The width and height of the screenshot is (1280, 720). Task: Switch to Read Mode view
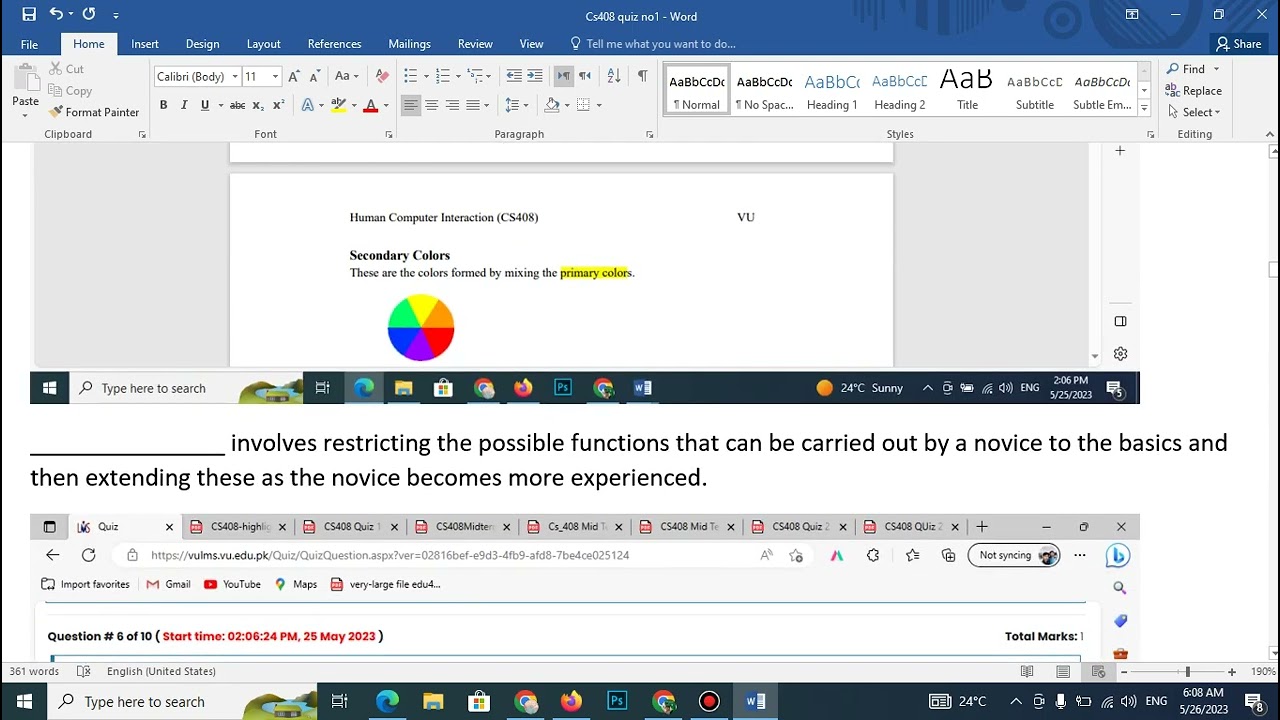pyautogui.click(x=1027, y=671)
